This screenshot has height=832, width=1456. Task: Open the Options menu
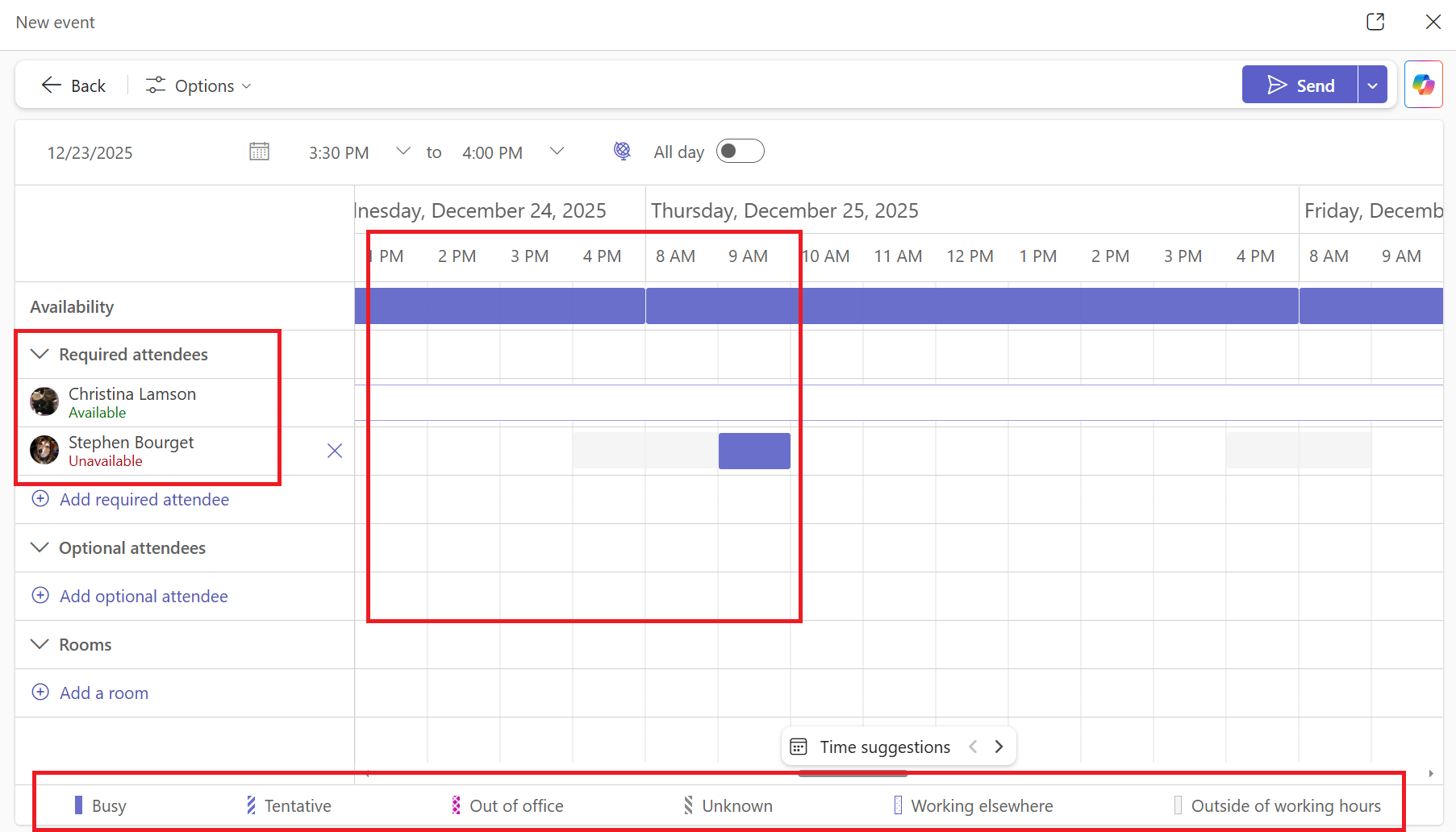click(198, 85)
